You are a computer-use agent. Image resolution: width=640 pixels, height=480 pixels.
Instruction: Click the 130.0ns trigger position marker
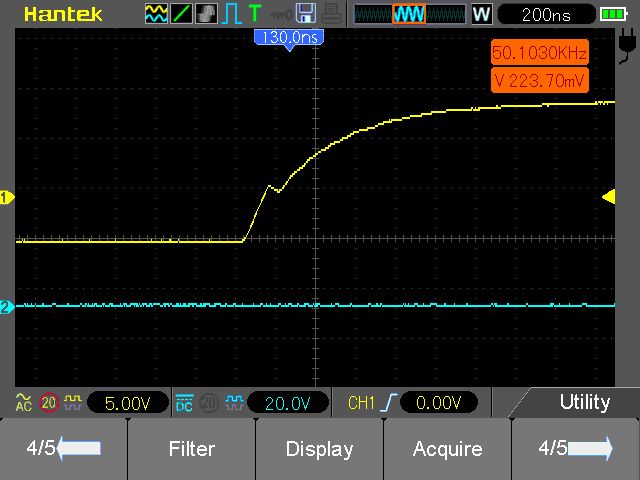pos(289,39)
